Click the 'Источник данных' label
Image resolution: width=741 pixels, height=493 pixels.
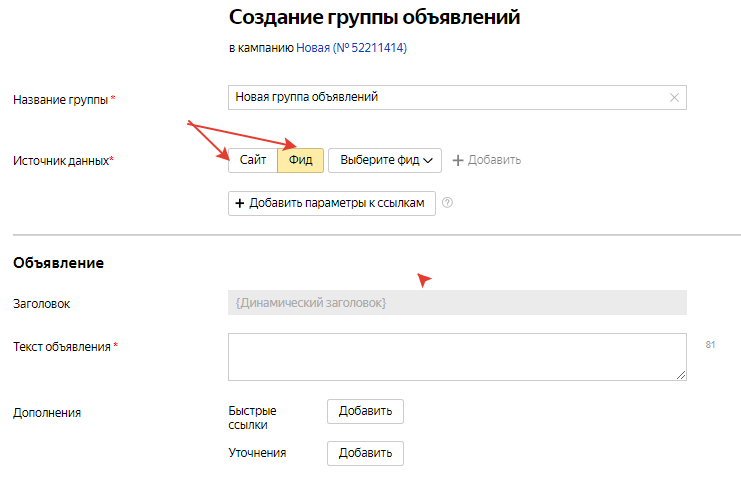[60, 160]
